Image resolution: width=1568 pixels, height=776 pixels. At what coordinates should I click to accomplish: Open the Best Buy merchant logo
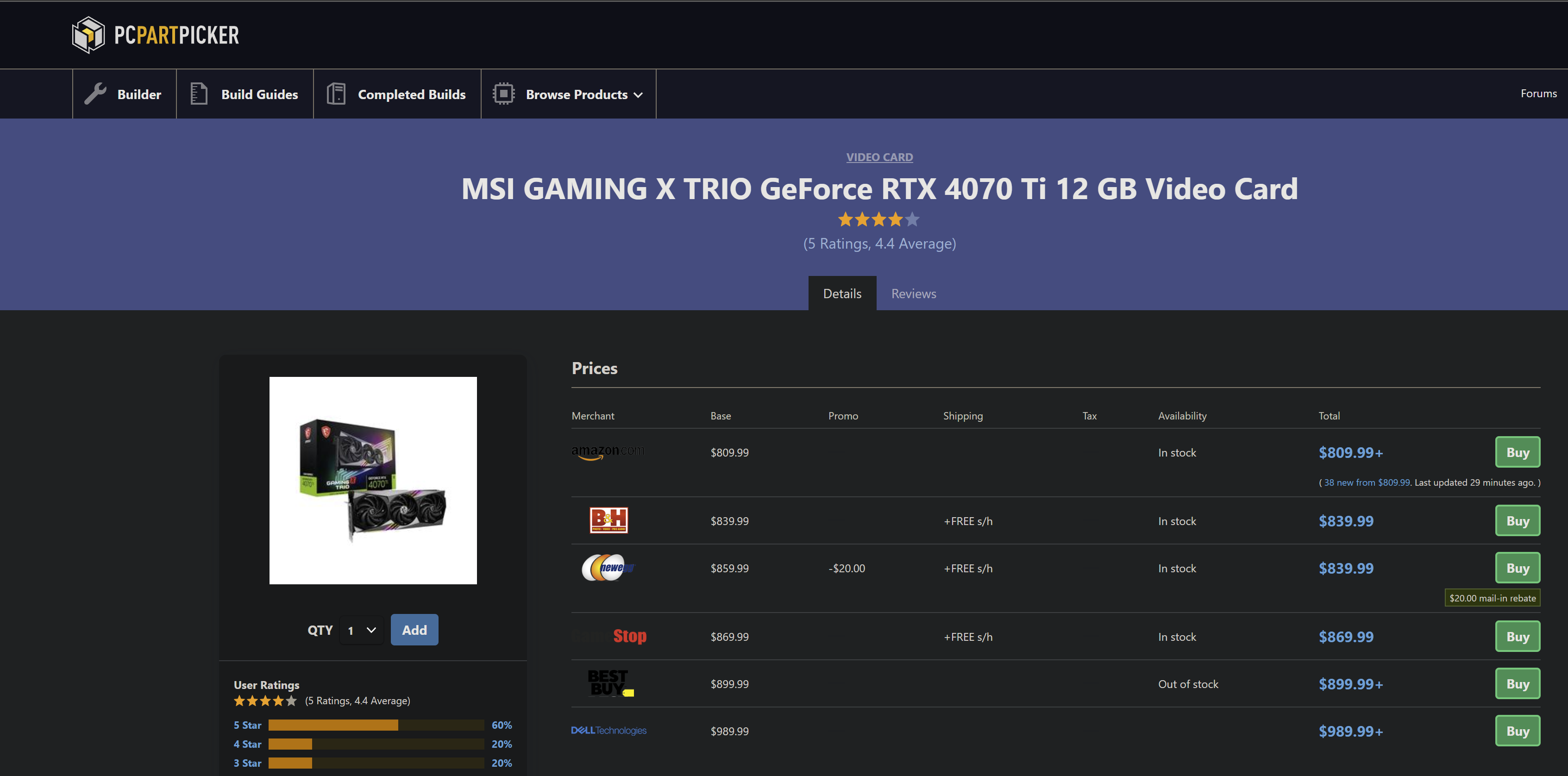610,683
